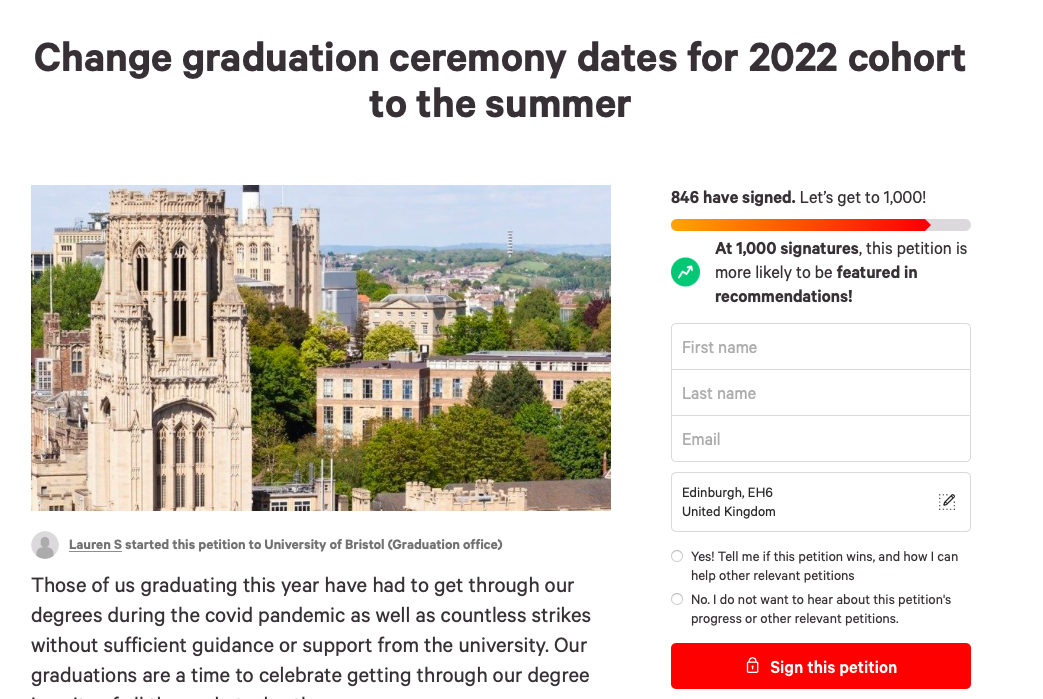Open the Lauren S profile link
The height and width of the screenshot is (699, 1043).
point(95,545)
